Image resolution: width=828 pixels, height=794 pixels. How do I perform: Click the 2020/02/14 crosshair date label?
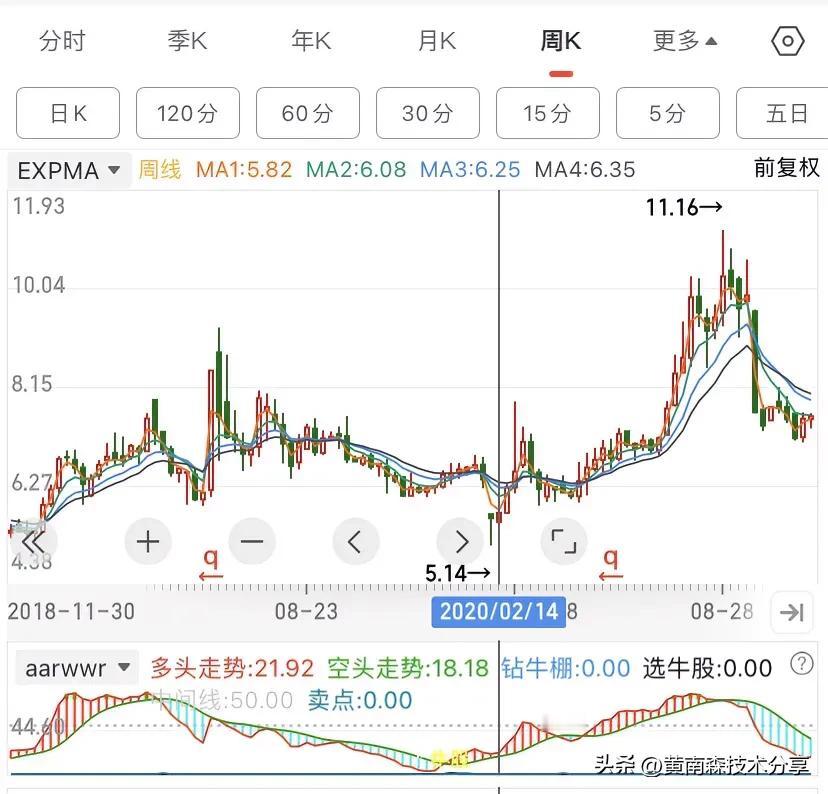pos(498,612)
